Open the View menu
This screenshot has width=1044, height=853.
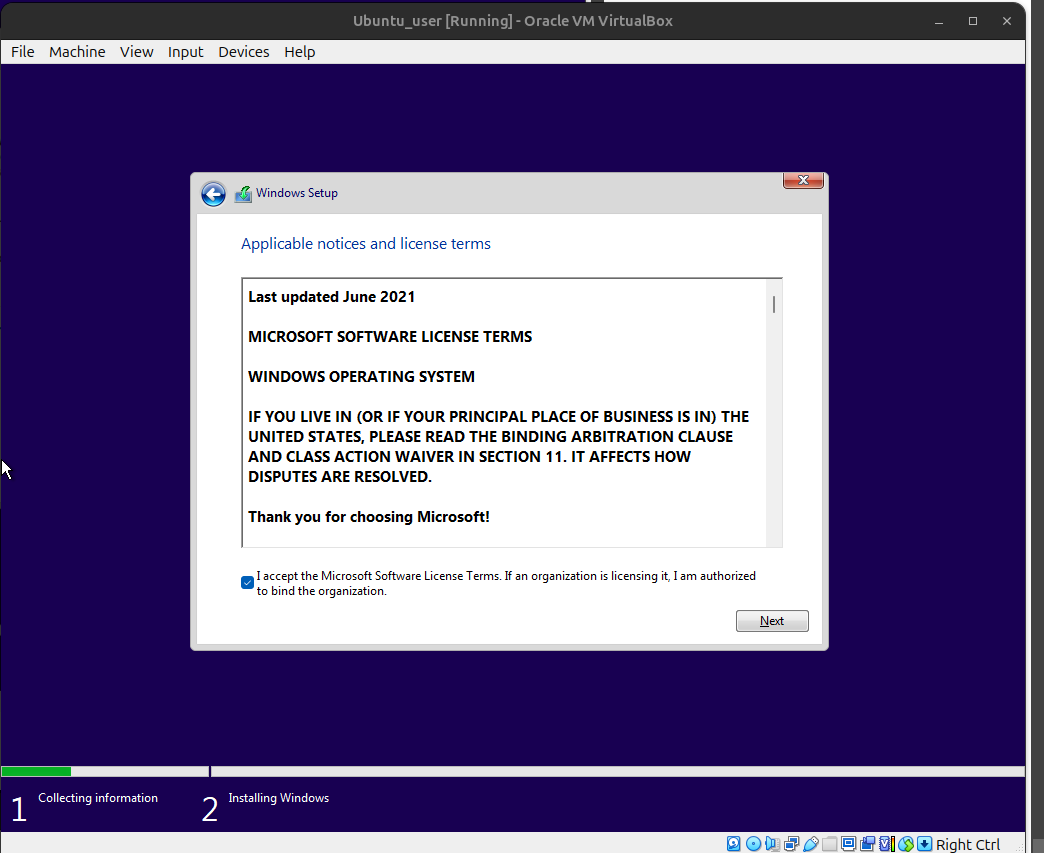(x=136, y=52)
